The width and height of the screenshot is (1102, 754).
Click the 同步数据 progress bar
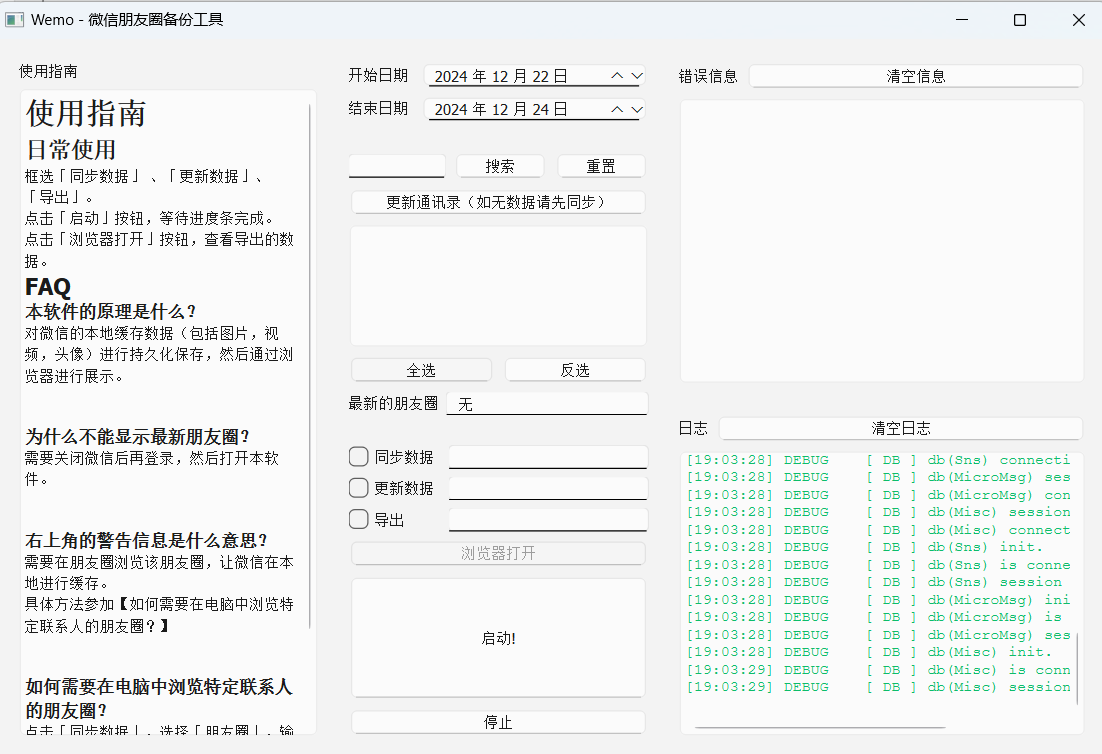(547, 457)
